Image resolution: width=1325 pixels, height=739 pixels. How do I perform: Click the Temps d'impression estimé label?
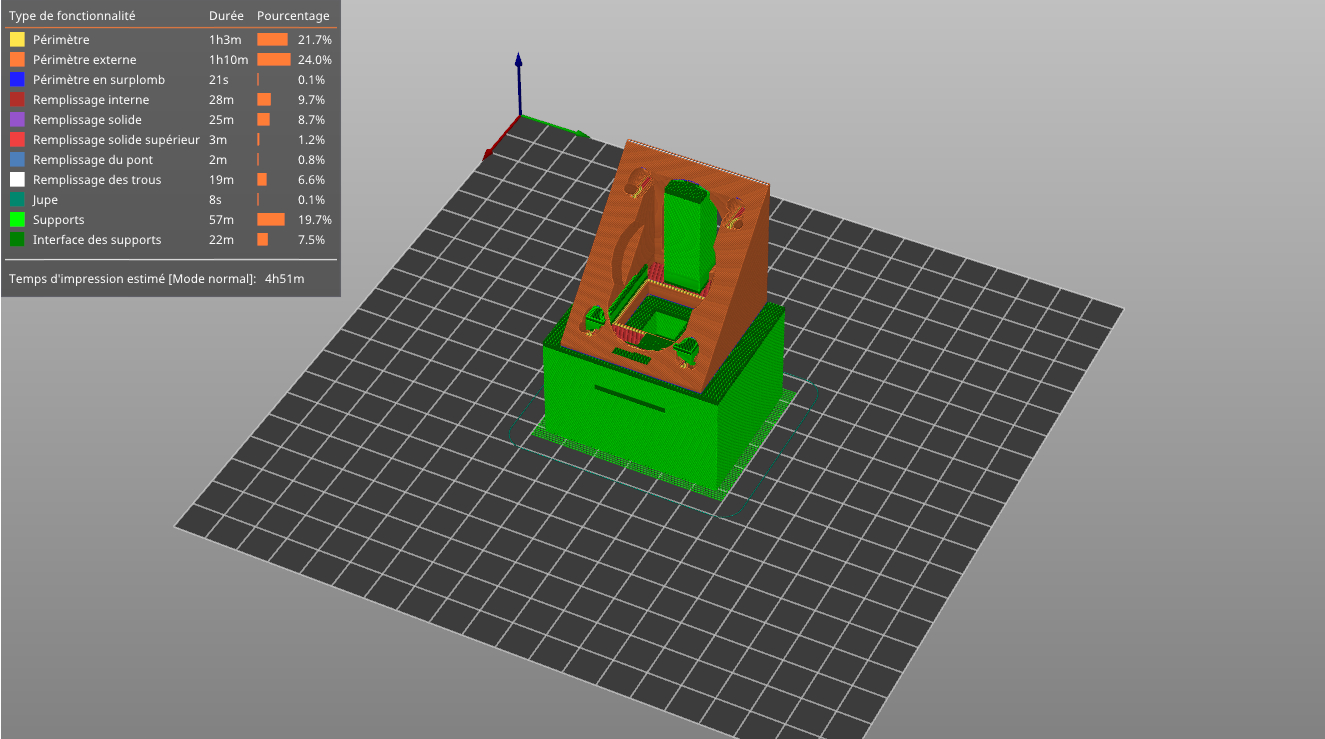pyautogui.click(x=132, y=279)
